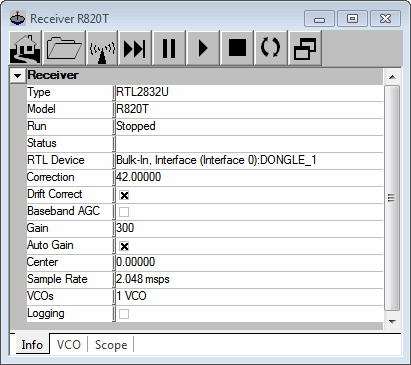Image resolution: width=411 pixels, height=365 pixels.
Task: Switch to the Info tab
Action: click(x=32, y=344)
